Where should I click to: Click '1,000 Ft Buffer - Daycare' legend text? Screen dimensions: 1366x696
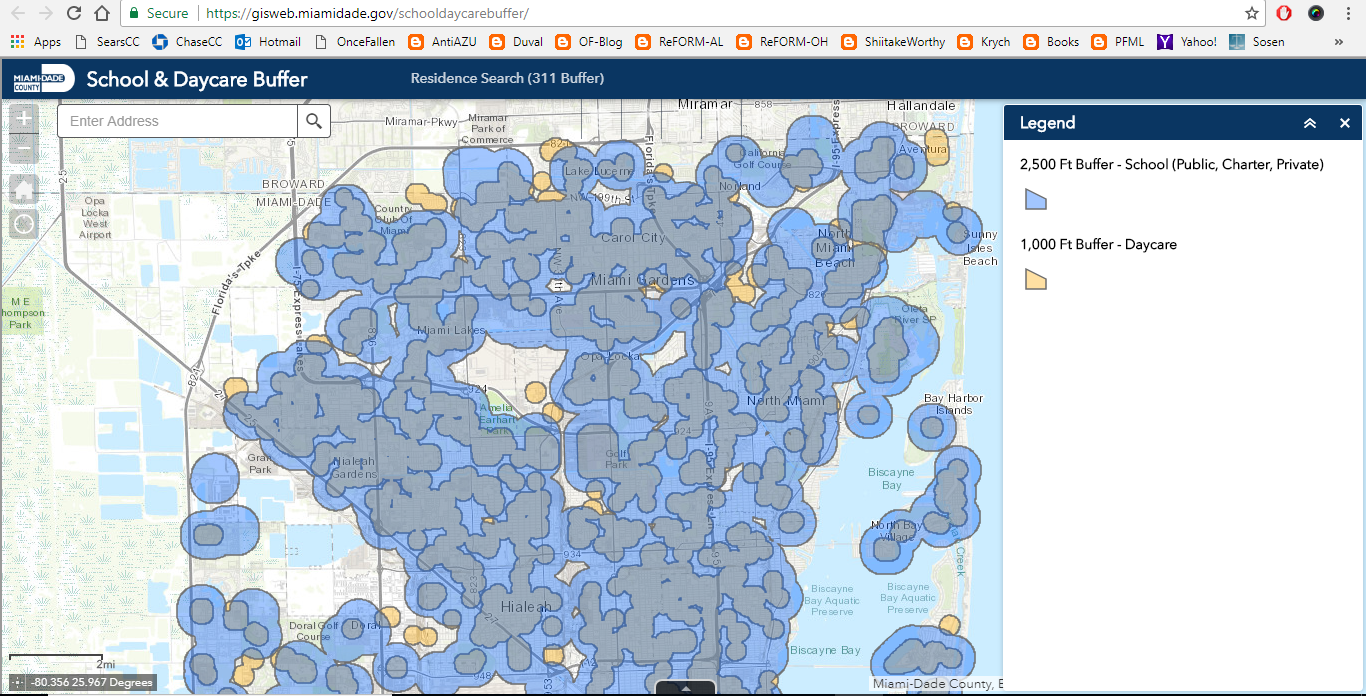click(1098, 244)
